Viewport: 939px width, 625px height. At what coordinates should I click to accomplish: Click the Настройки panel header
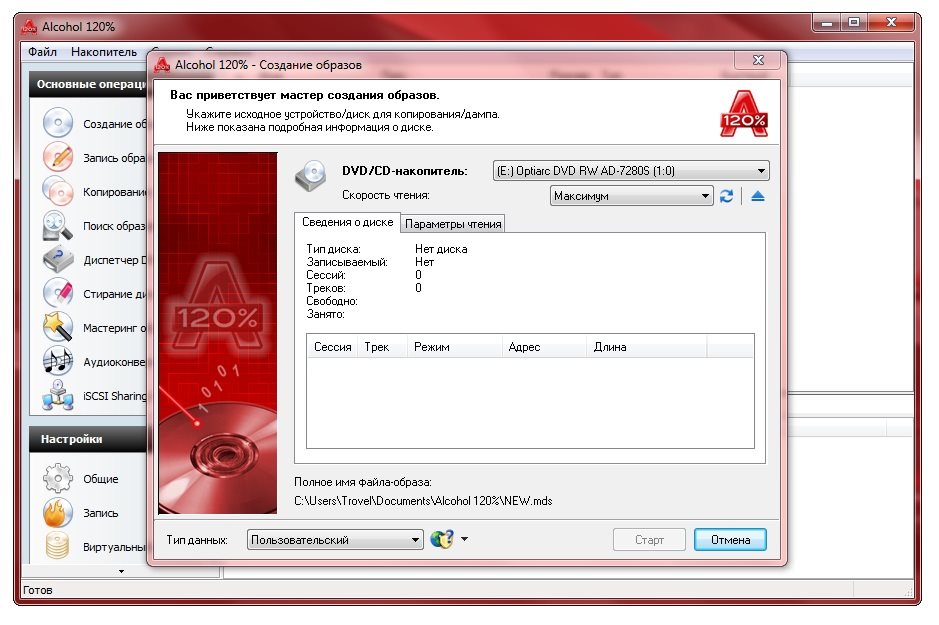(88, 439)
